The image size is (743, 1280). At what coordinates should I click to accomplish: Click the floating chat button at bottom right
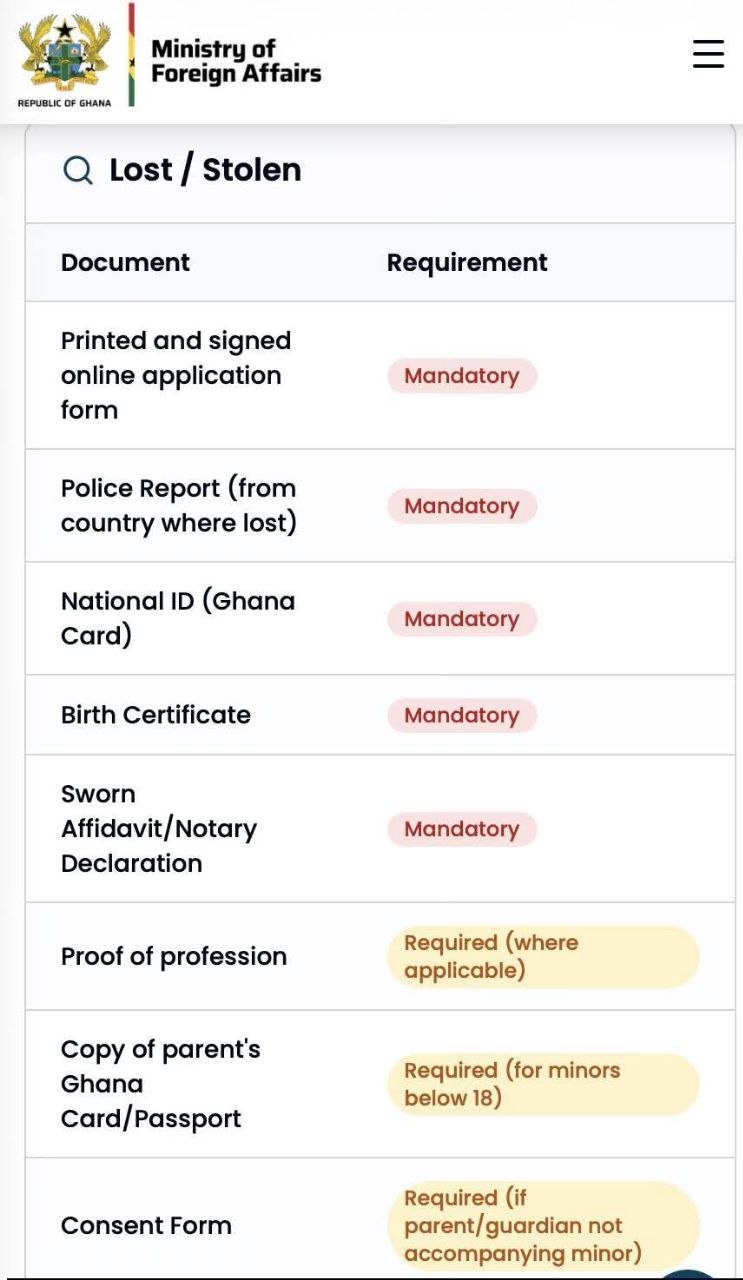point(689,1273)
